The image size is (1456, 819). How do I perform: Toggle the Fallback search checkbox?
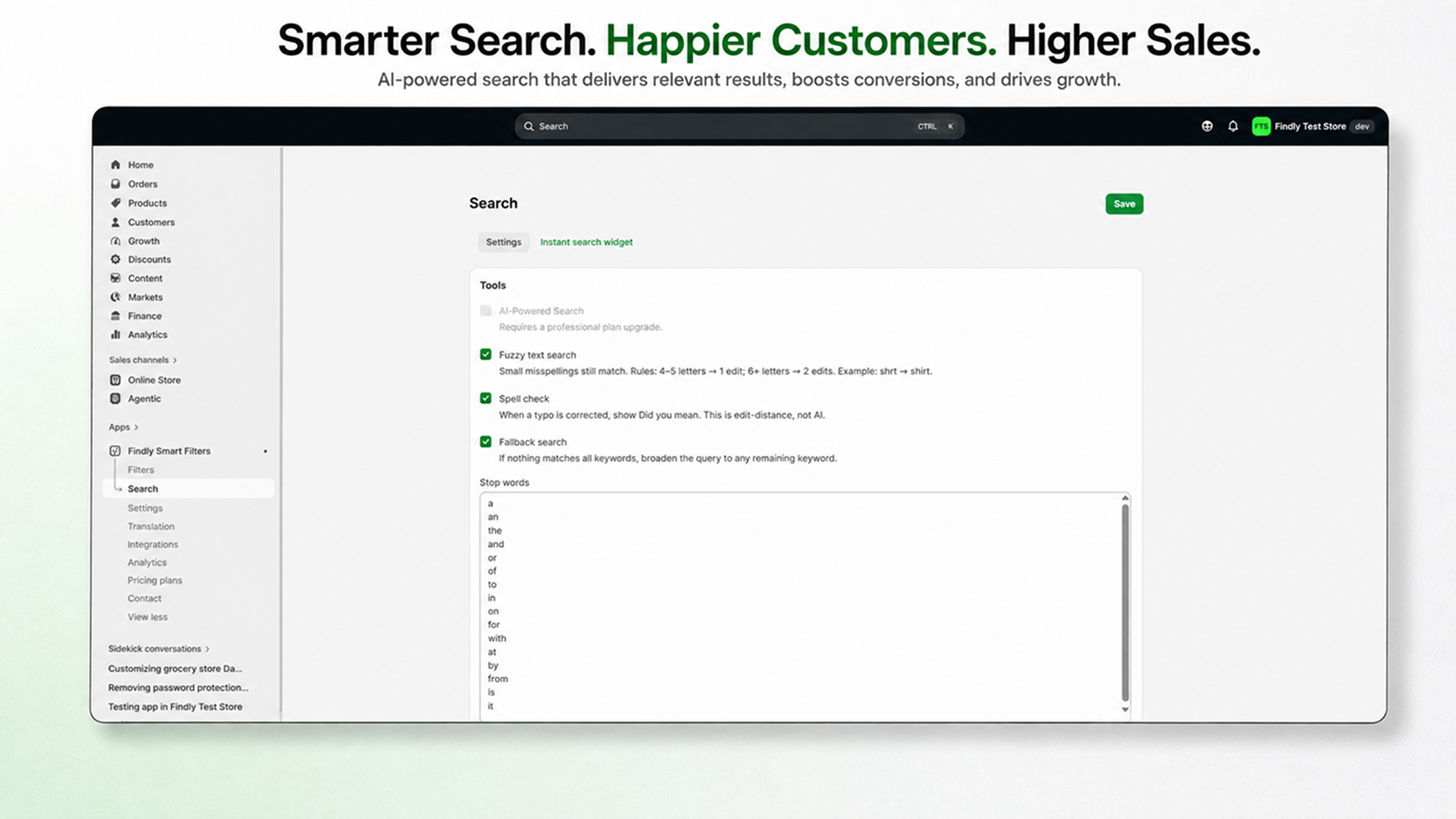486,441
